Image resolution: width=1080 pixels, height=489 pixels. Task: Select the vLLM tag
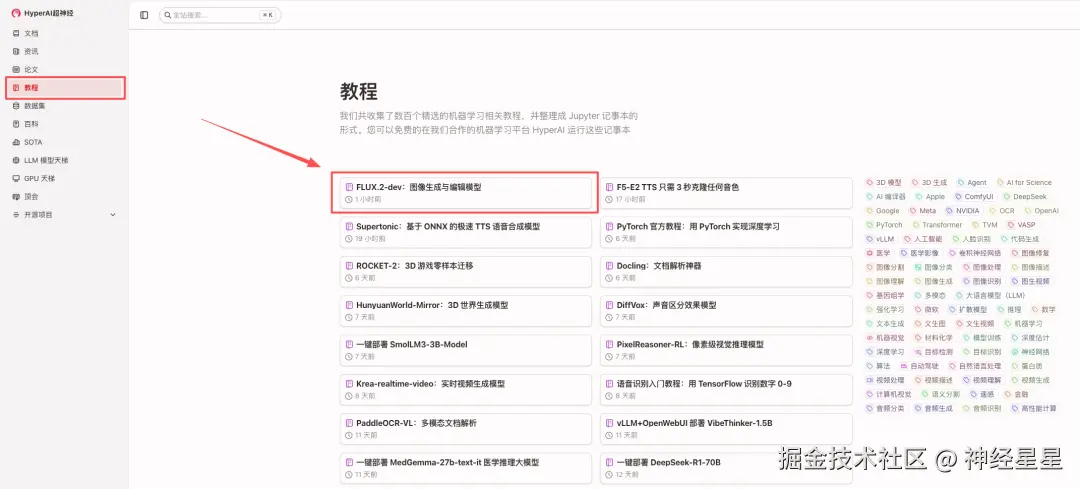(880, 239)
